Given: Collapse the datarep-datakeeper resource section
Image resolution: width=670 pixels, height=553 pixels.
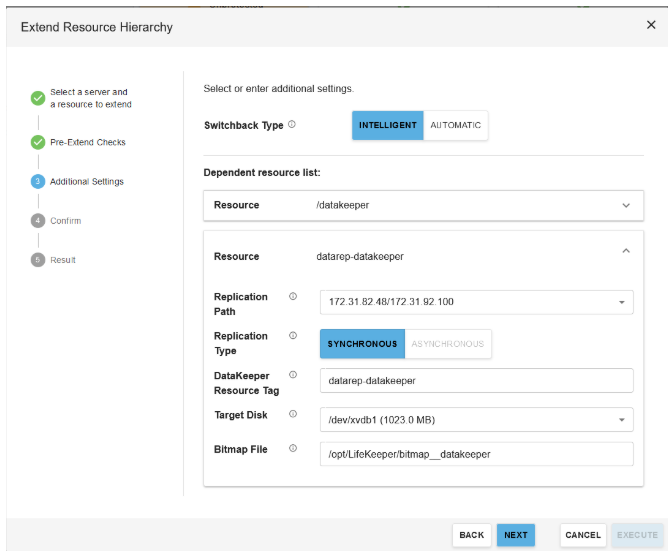Looking at the screenshot, I should pyautogui.click(x=626, y=251).
